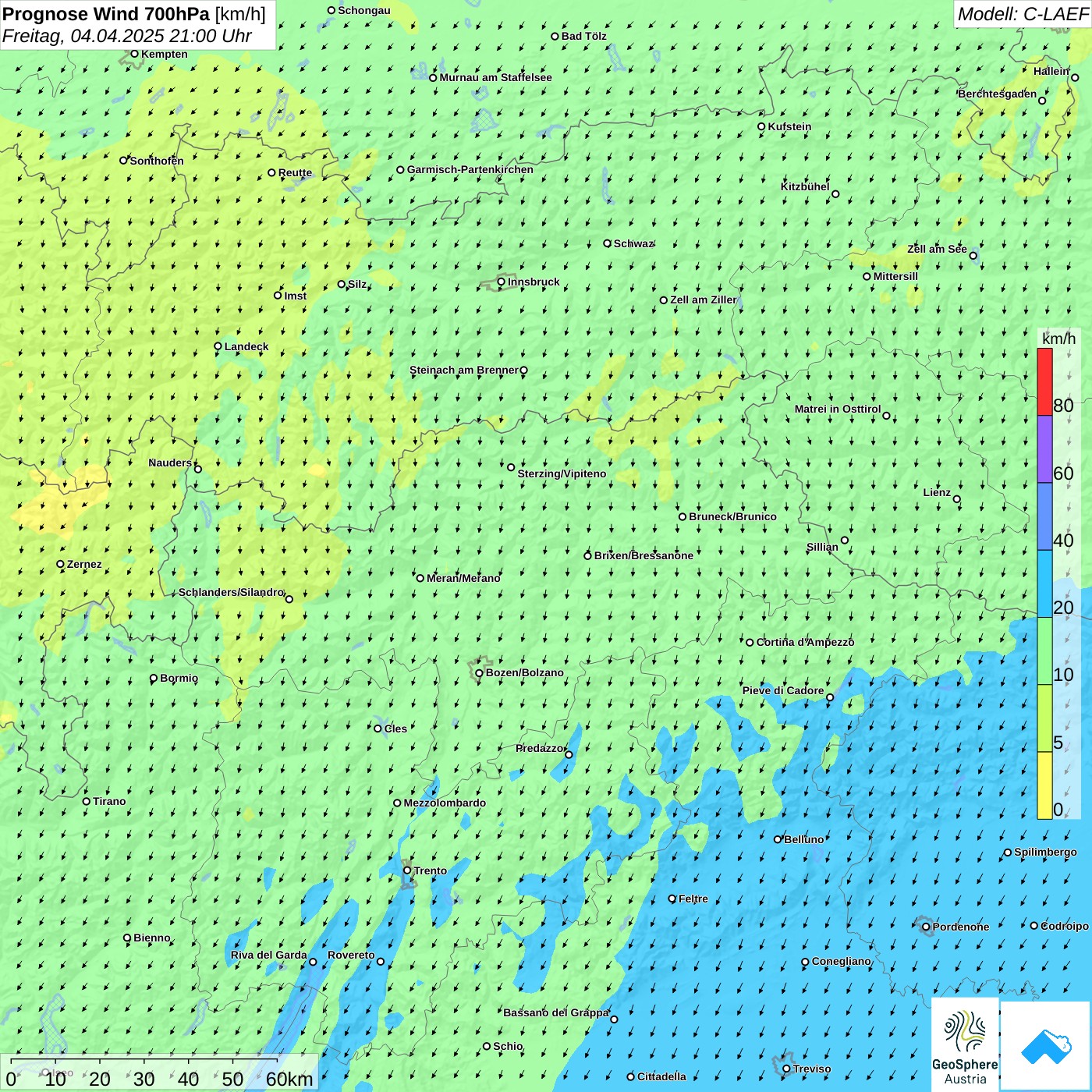
Task: Click the '60km' scale bar label
Action: [x=289, y=1079]
